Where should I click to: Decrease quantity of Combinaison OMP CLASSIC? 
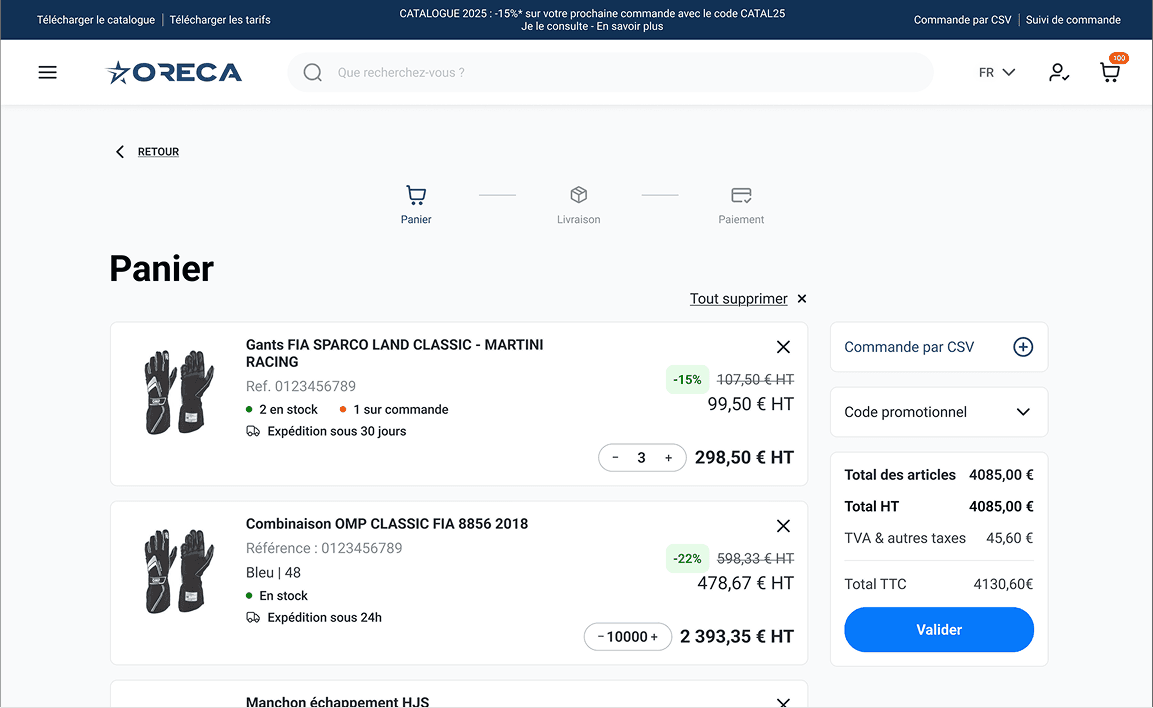(601, 637)
